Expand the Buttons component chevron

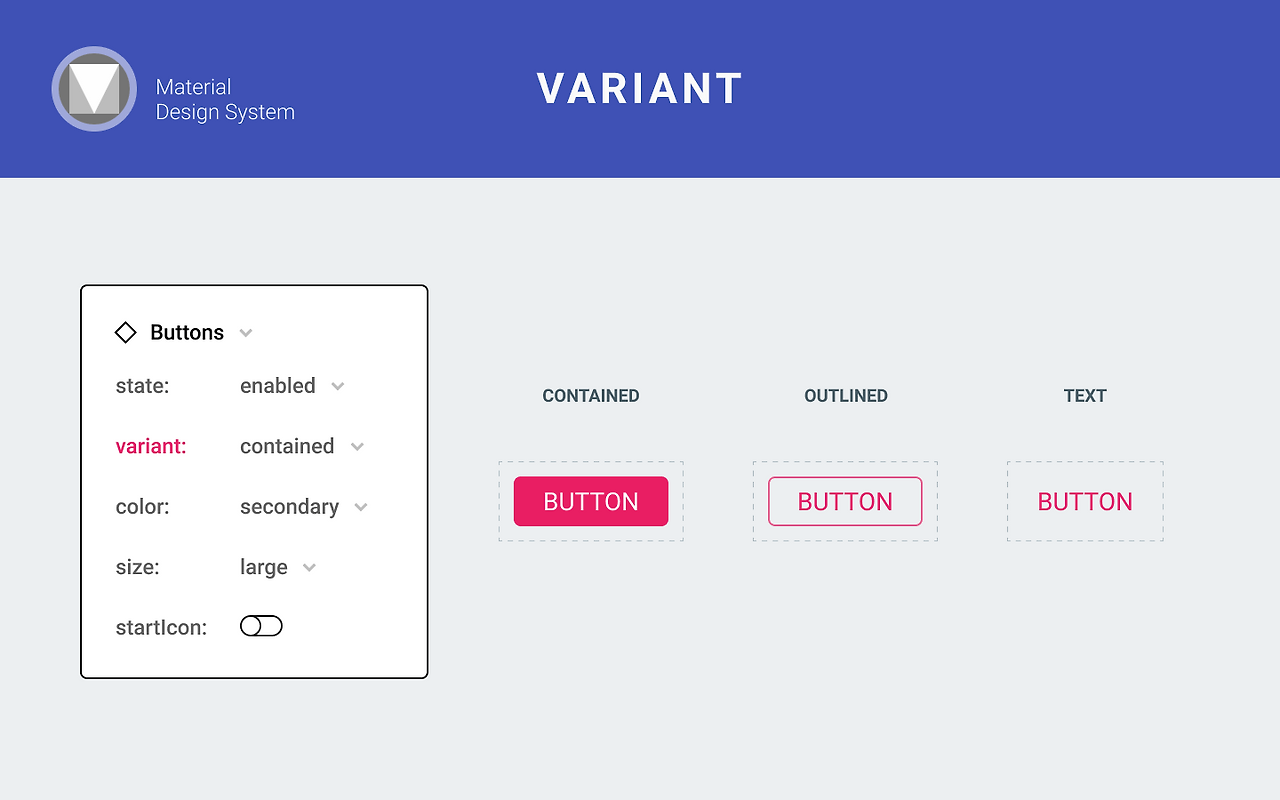(x=245, y=333)
